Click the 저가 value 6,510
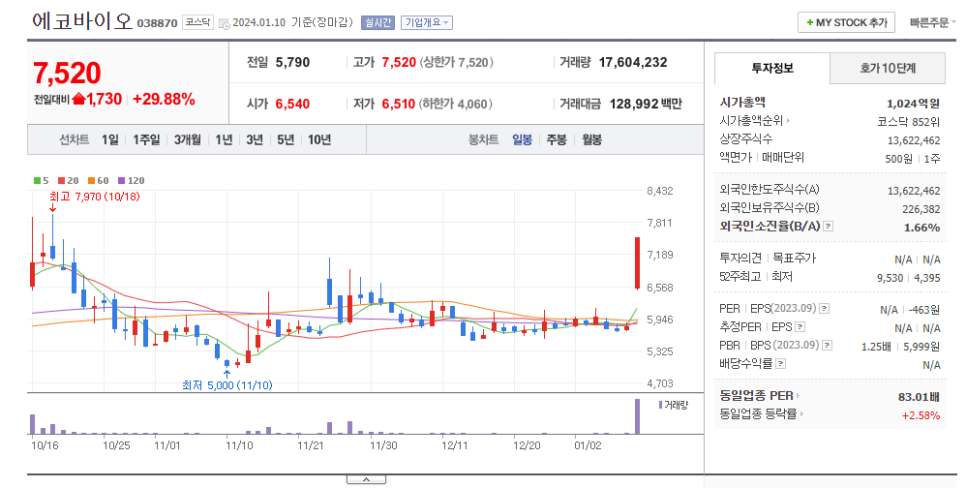This screenshot has width=966, height=488. pyautogui.click(x=399, y=104)
